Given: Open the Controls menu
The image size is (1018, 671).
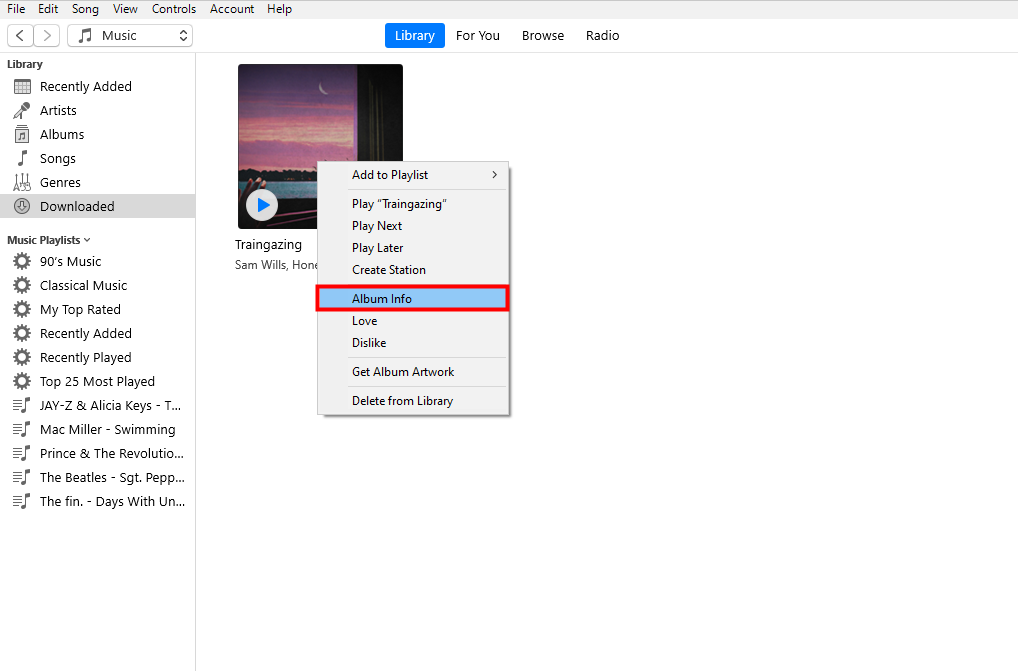Looking at the screenshot, I should [174, 9].
